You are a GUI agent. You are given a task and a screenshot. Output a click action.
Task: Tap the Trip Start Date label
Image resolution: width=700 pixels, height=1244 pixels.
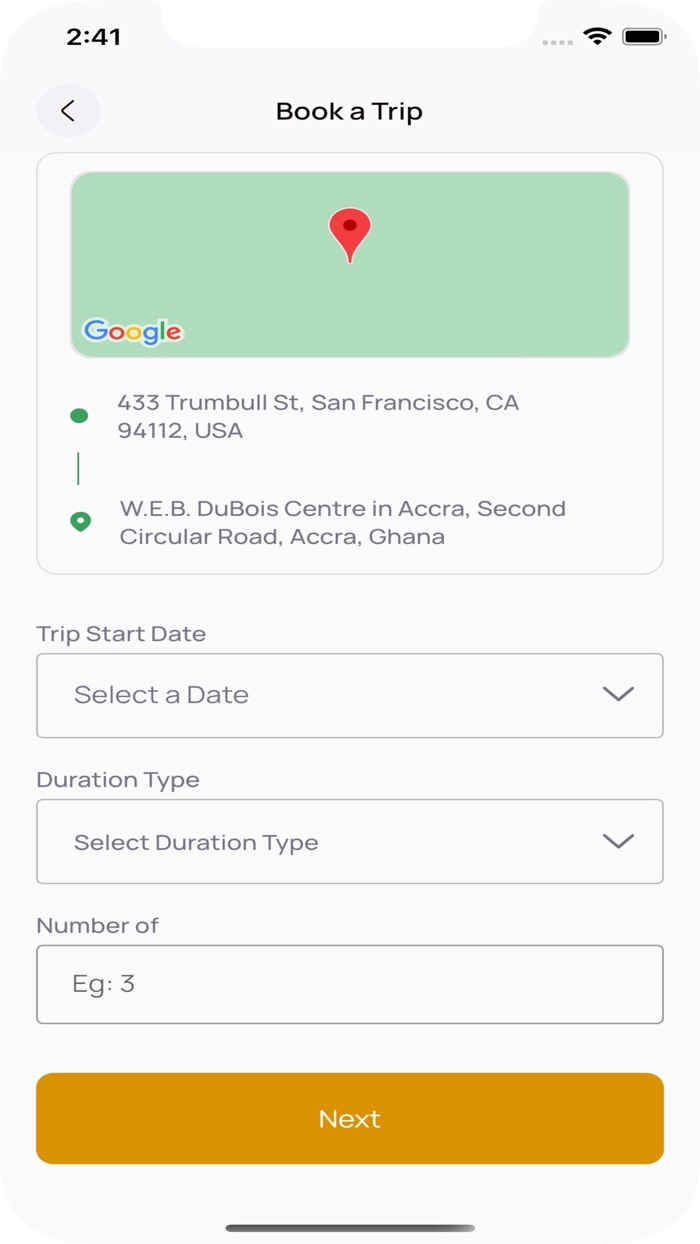(x=121, y=634)
